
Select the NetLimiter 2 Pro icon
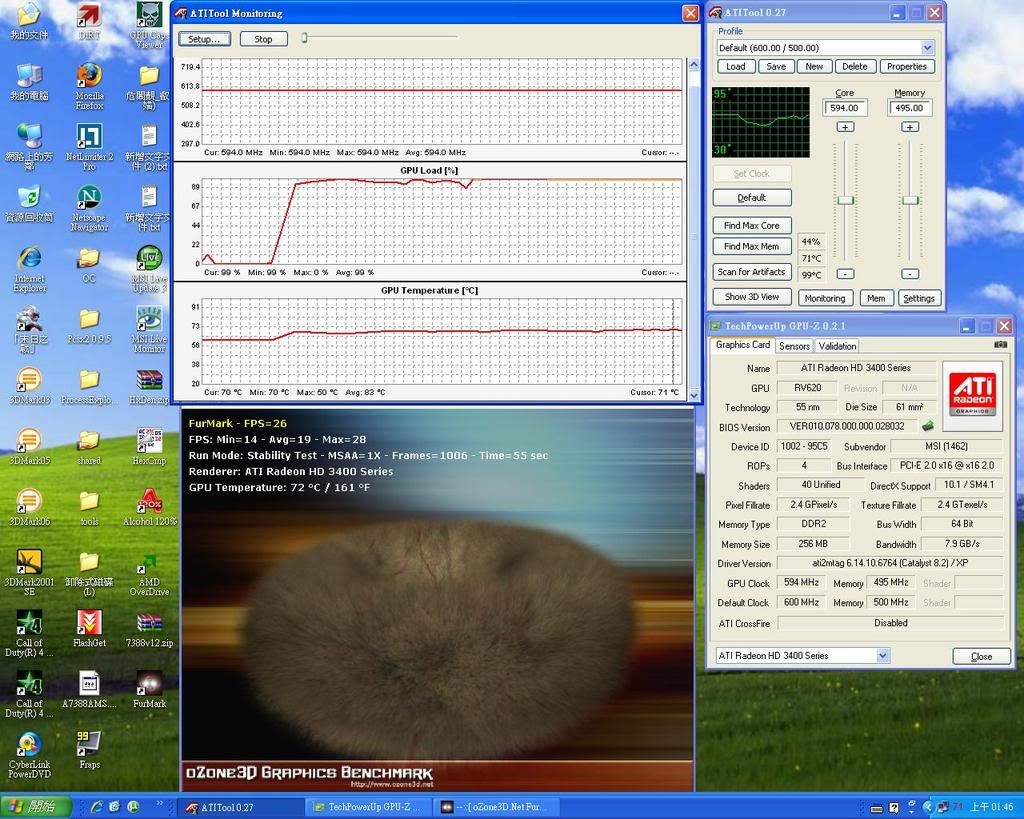coord(89,147)
